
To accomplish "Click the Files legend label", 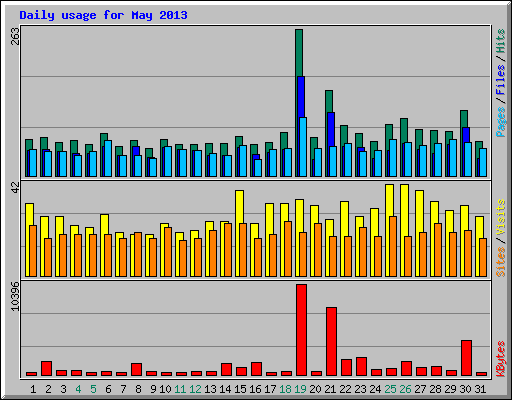I will point(500,79).
